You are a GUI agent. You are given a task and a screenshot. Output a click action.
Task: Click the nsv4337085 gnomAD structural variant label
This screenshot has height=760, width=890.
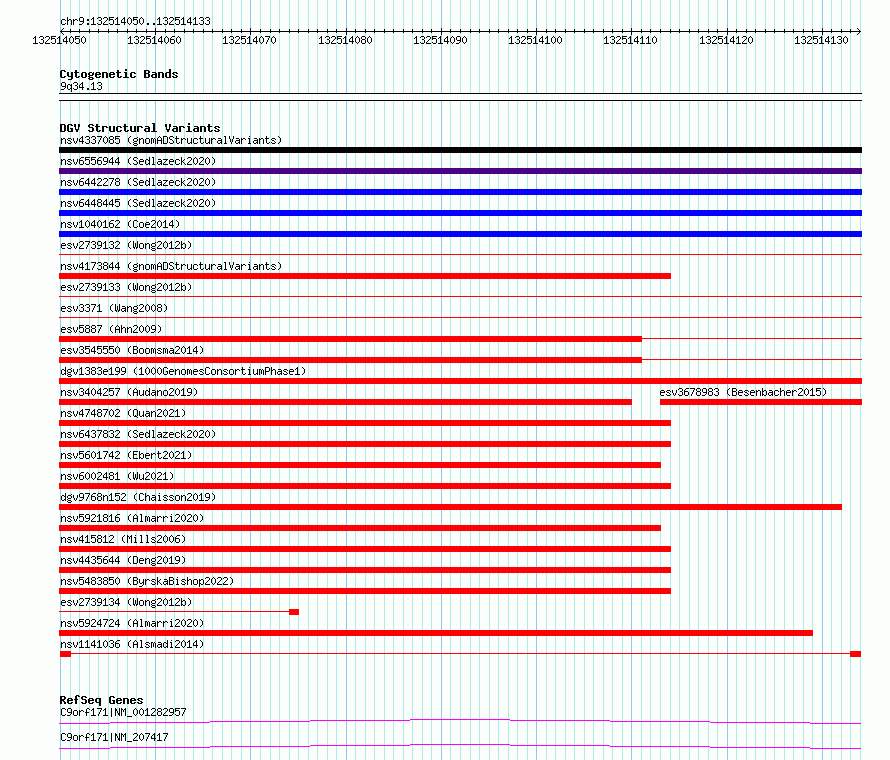tap(171, 140)
